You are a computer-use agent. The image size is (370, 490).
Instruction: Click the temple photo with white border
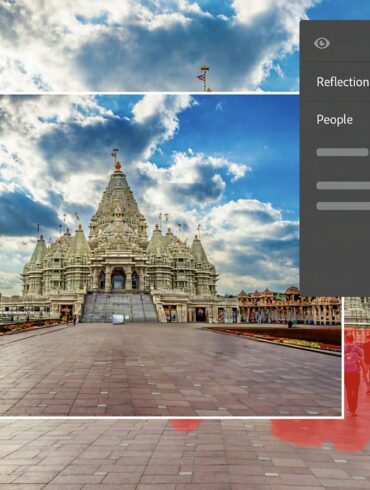pos(171,255)
